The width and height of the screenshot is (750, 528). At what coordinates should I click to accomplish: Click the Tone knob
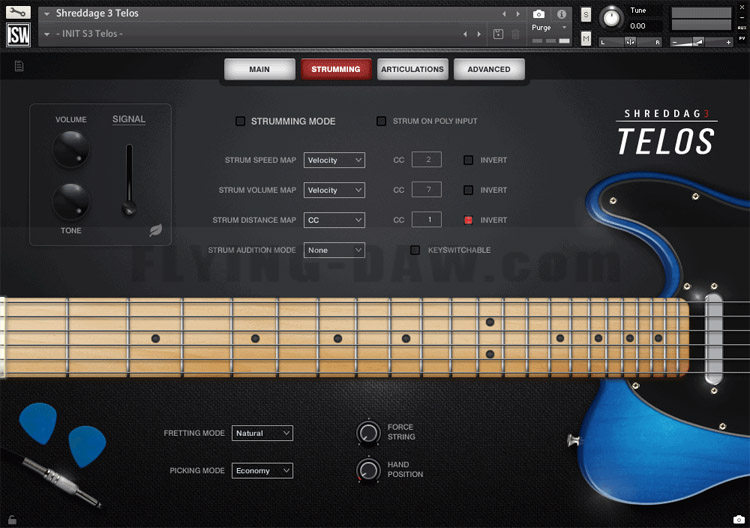(71, 201)
